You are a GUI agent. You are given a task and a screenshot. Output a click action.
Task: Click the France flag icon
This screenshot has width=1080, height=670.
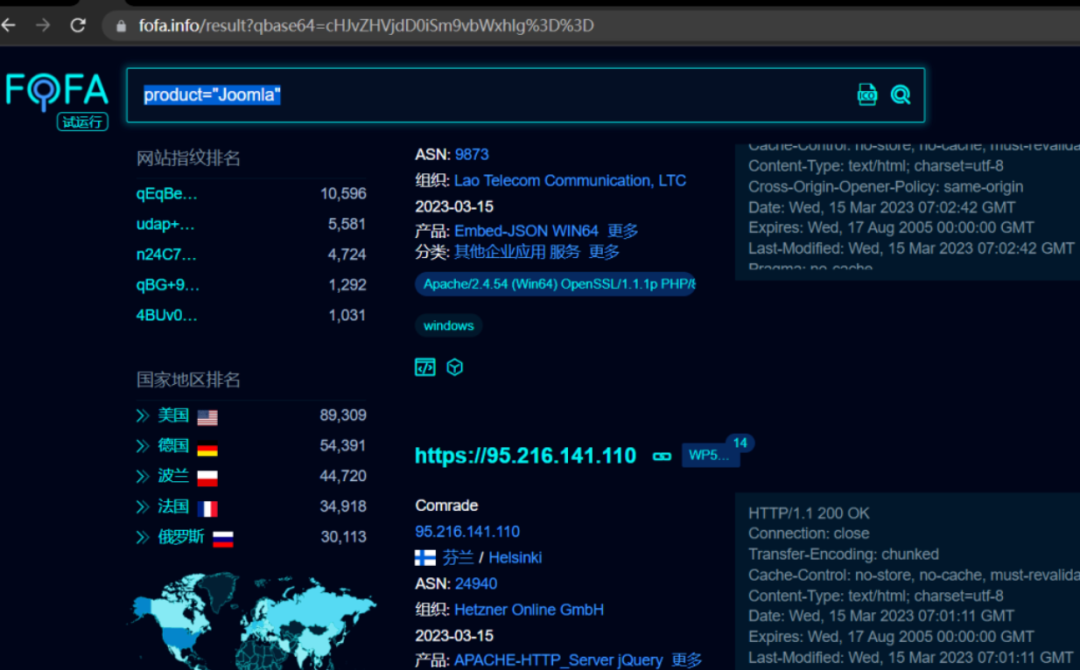207,508
